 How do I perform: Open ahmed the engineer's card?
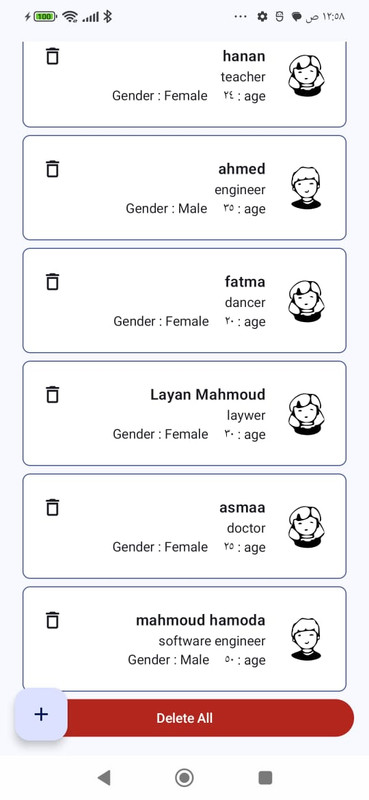[184, 188]
